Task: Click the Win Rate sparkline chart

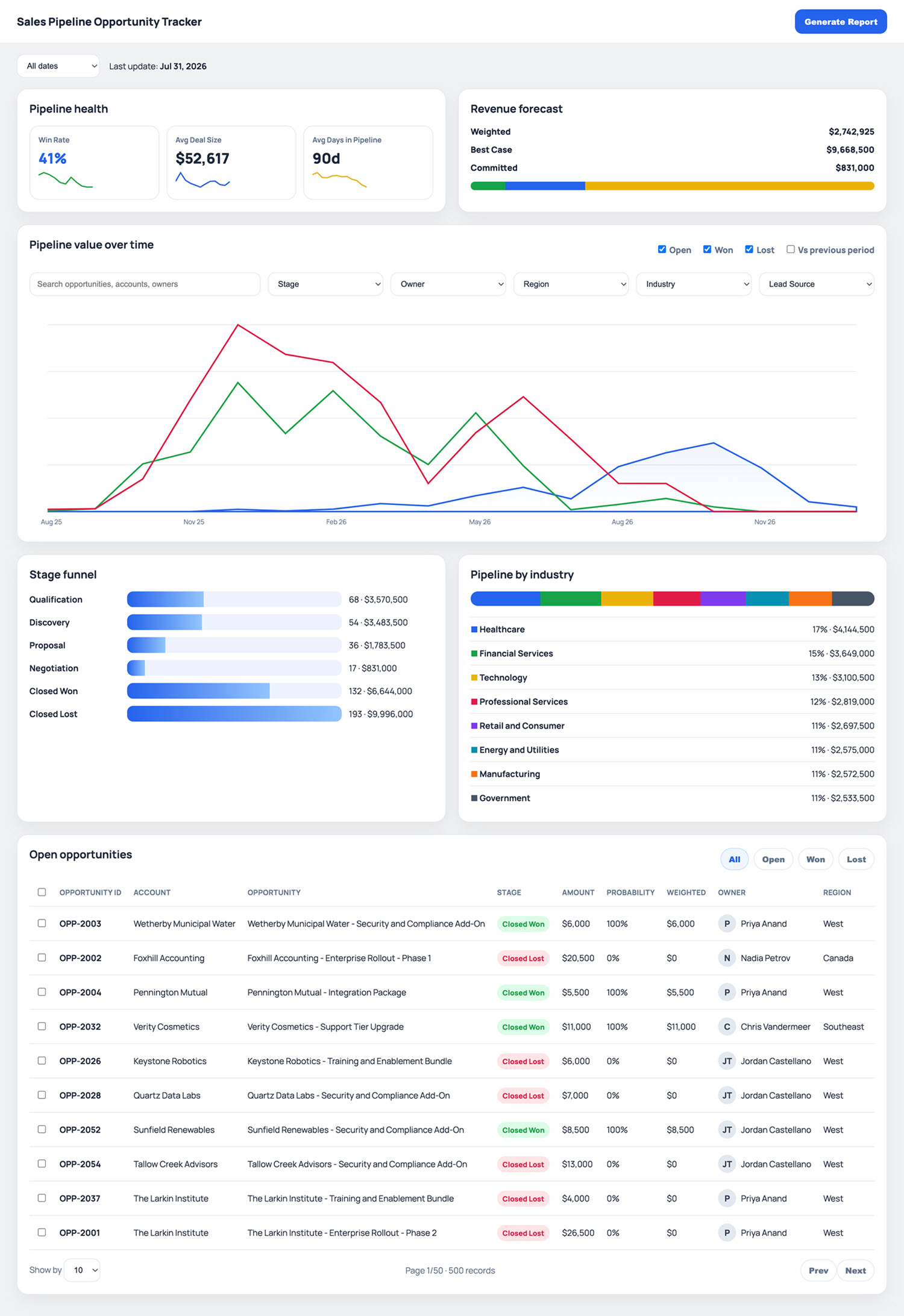Action: click(x=66, y=180)
